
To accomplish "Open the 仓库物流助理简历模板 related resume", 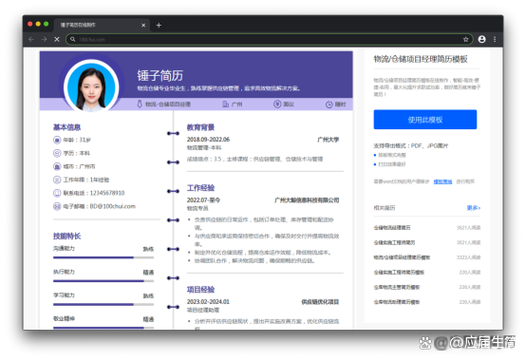I will coord(397,302).
